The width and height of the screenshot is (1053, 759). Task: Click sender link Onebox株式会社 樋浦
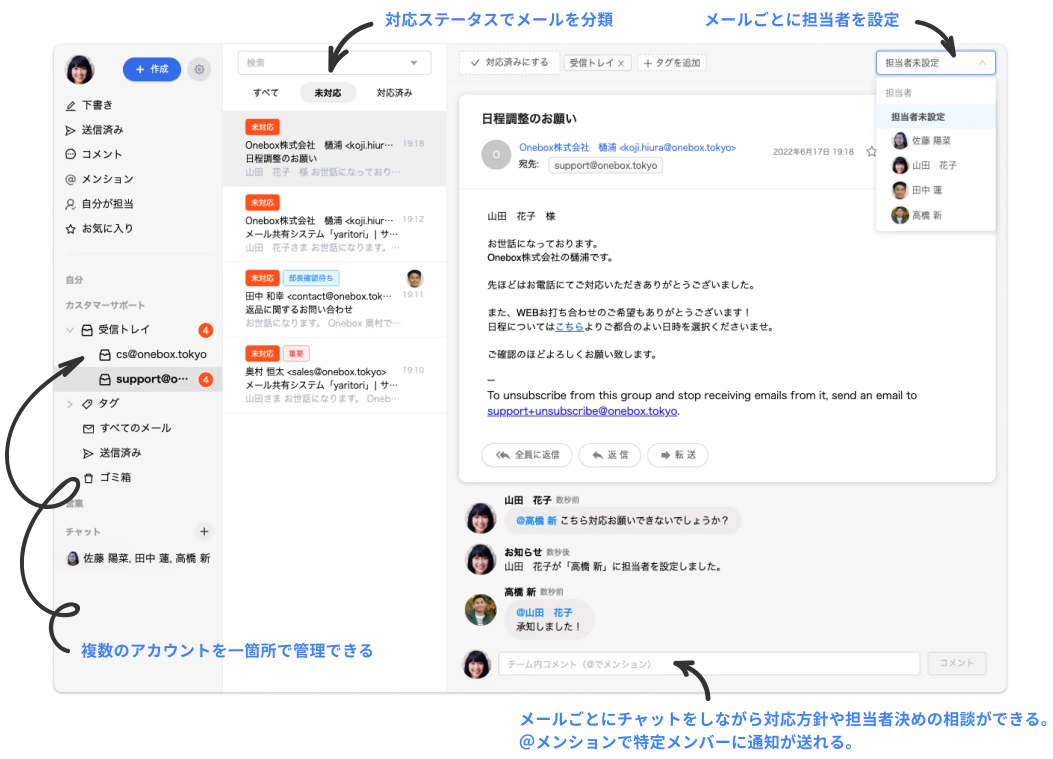[627, 147]
